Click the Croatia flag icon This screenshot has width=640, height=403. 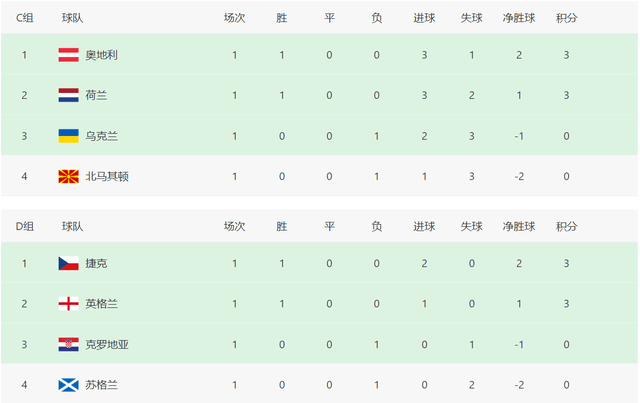coord(68,345)
